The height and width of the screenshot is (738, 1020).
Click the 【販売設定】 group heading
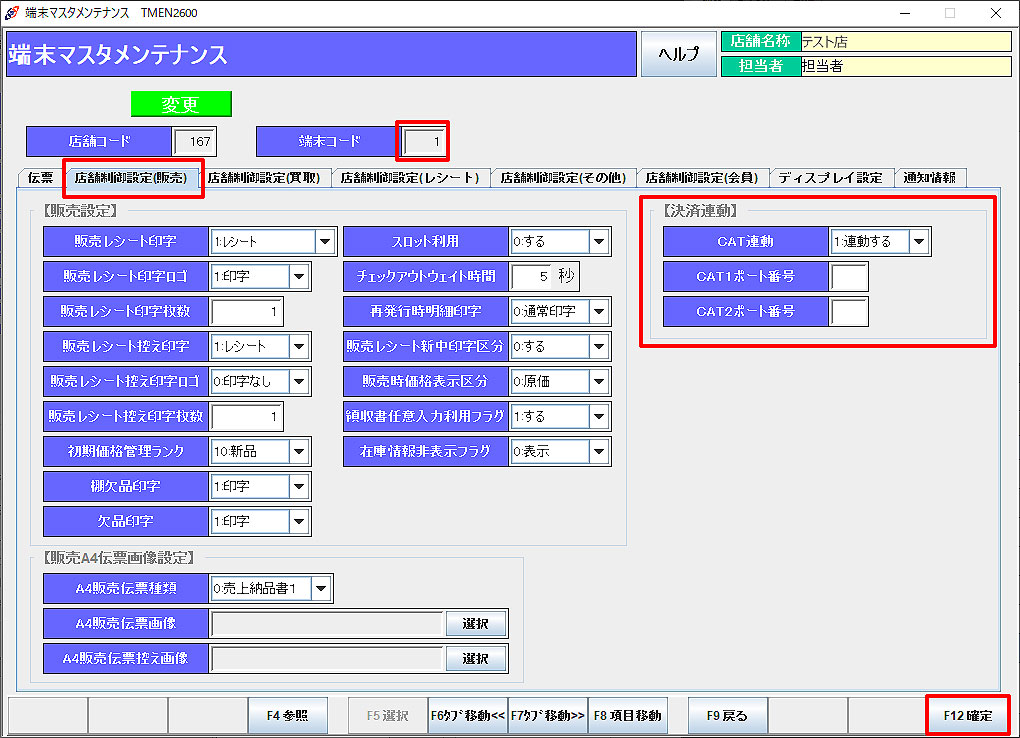click(79, 211)
